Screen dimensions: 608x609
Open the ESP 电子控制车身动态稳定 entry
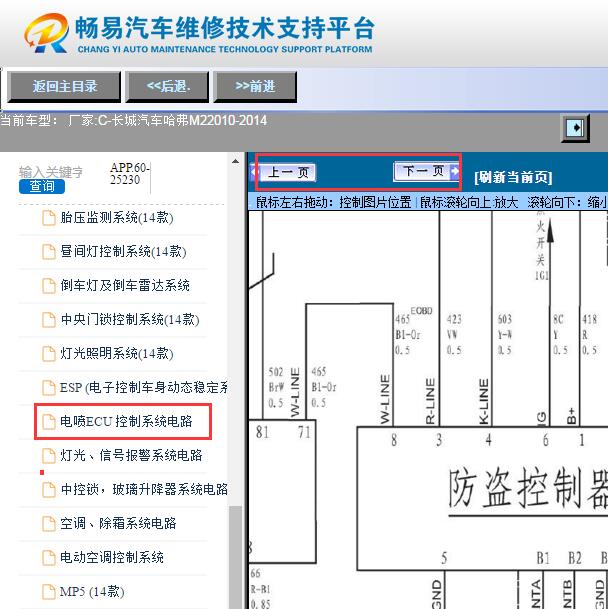pos(144,388)
